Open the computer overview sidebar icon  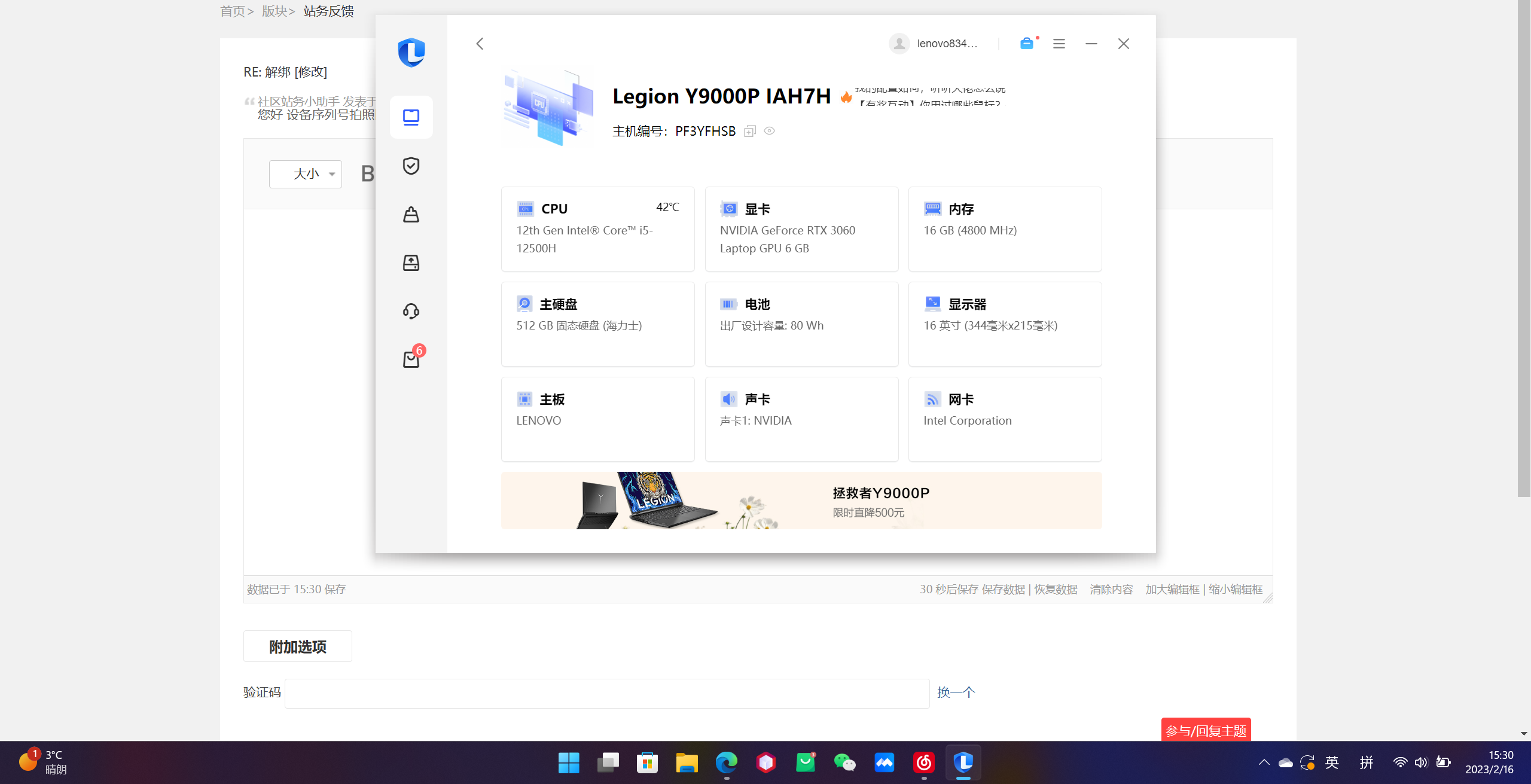coord(411,117)
